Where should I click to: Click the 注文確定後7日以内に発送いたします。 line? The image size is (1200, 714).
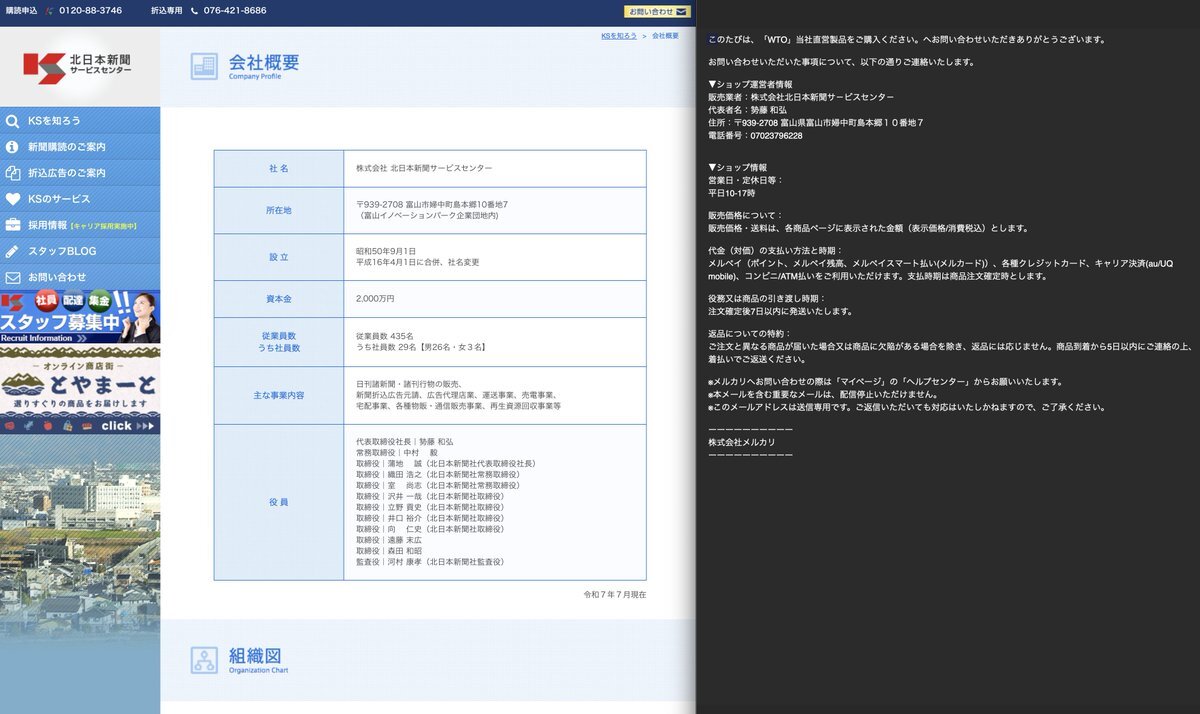(x=780, y=311)
